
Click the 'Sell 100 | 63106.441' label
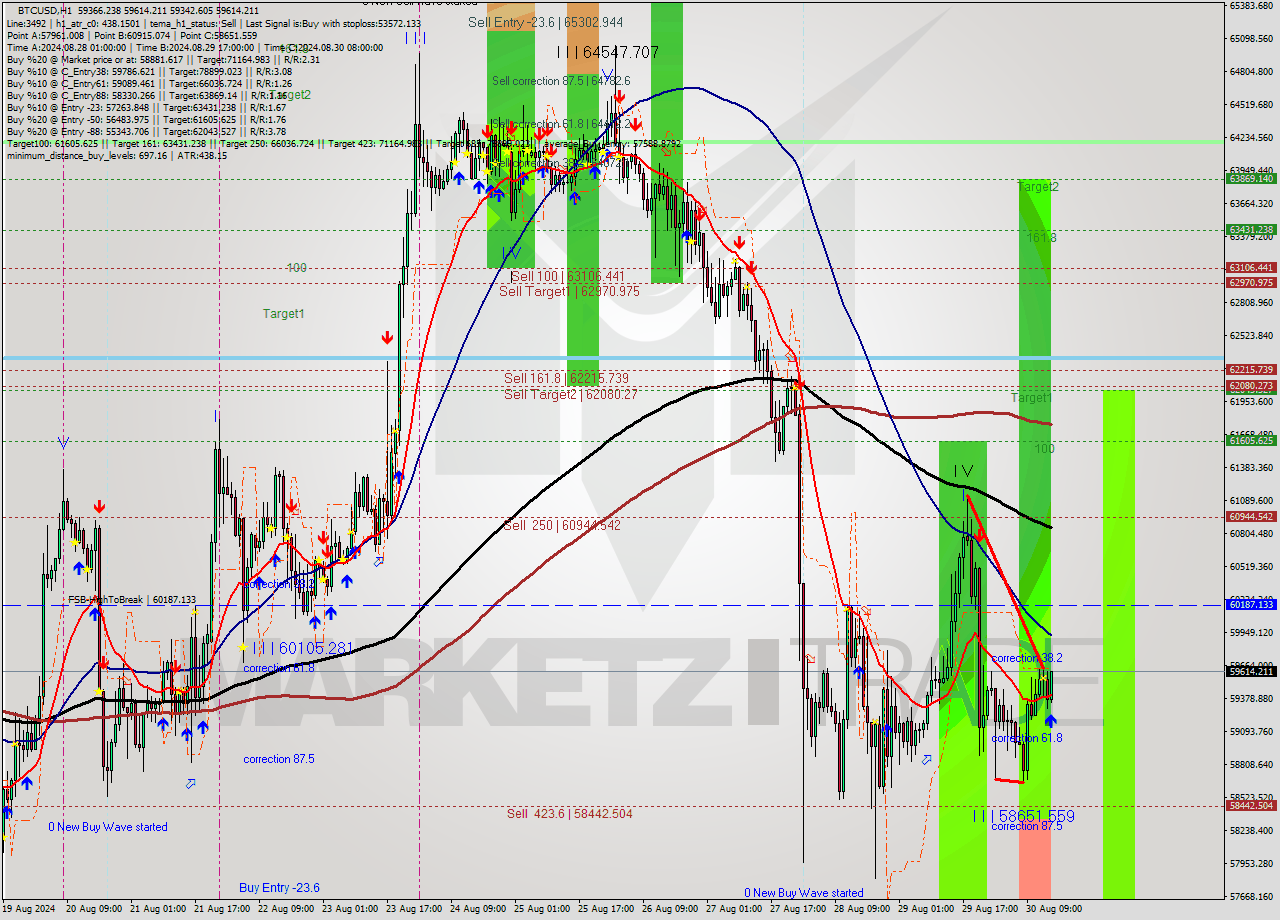pyautogui.click(x=567, y=276)
